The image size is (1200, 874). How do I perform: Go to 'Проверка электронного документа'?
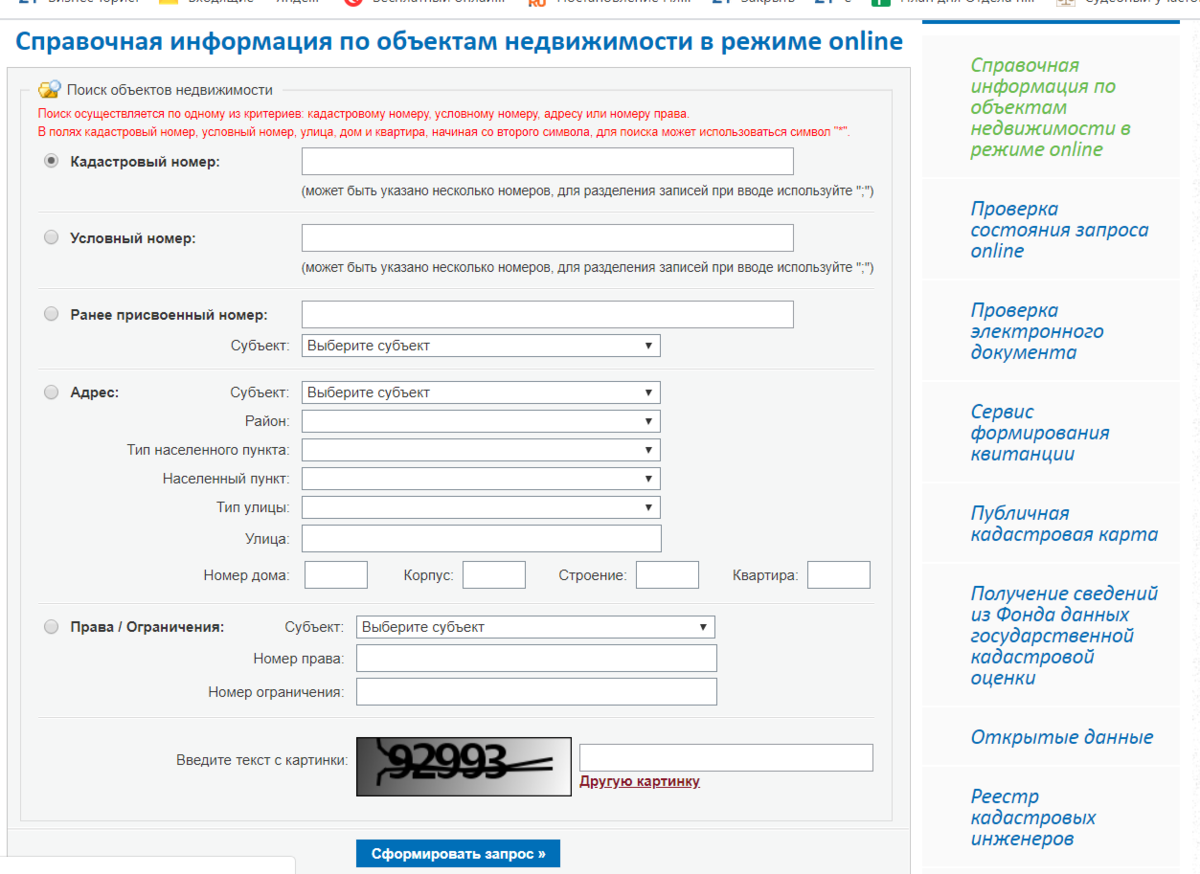1037,331
